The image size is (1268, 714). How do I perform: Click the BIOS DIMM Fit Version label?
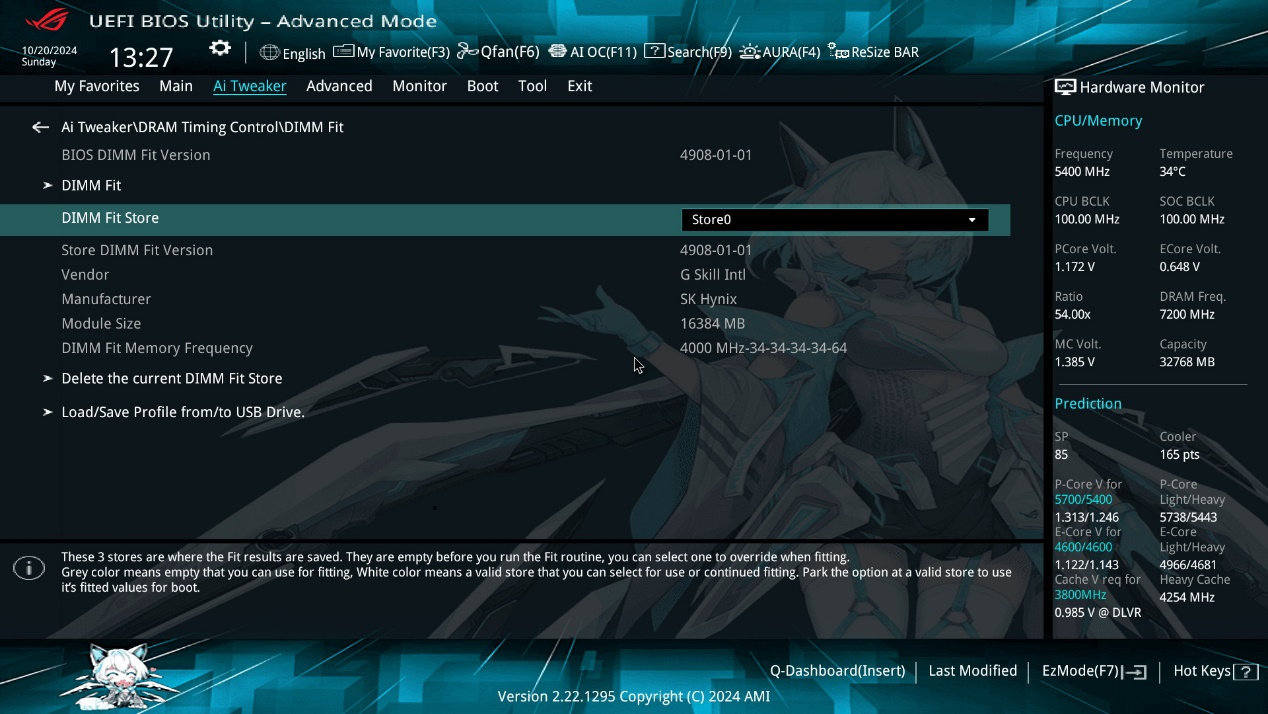point(136,155)
